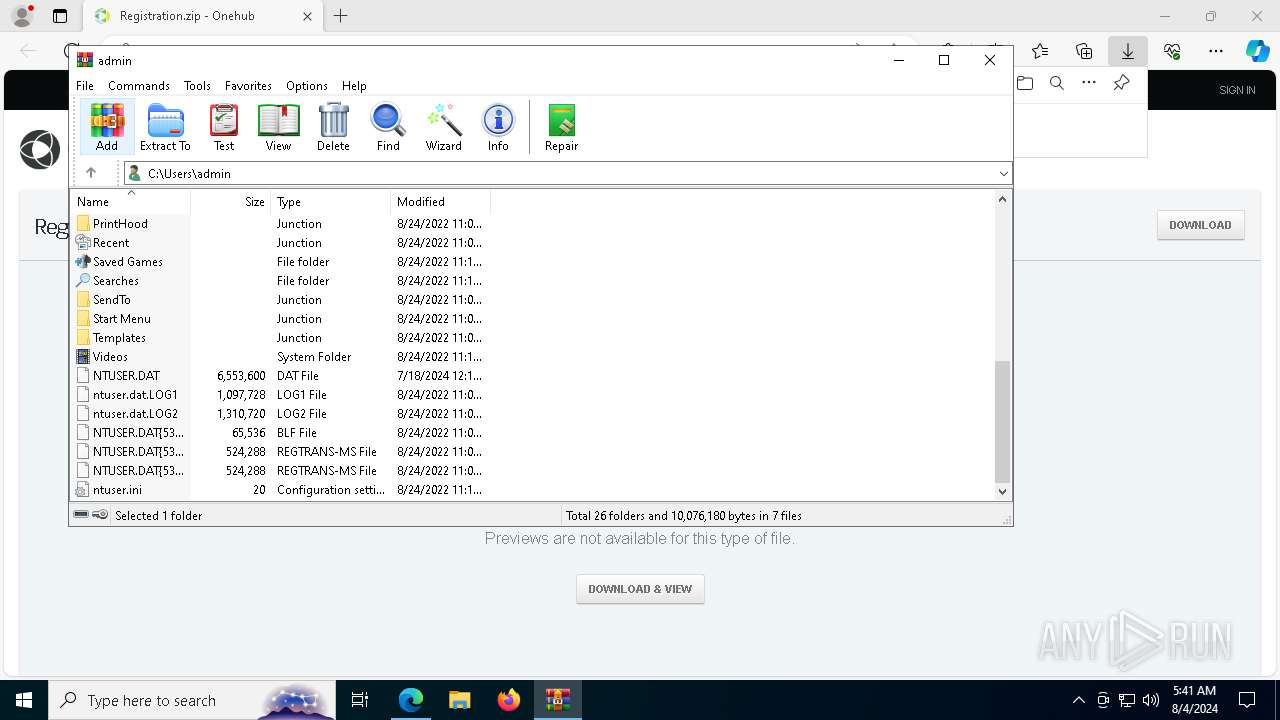
Task: Sort files by the Type column header
Action: (331, 202)
